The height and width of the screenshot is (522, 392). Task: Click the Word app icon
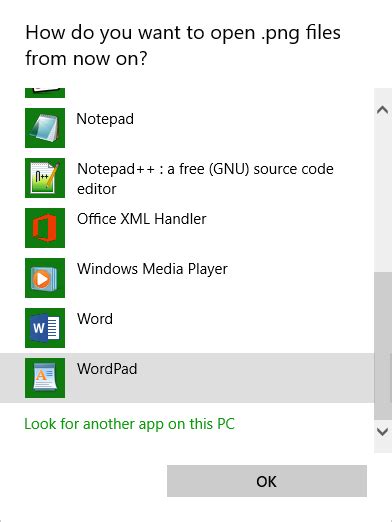coord(45,328)
